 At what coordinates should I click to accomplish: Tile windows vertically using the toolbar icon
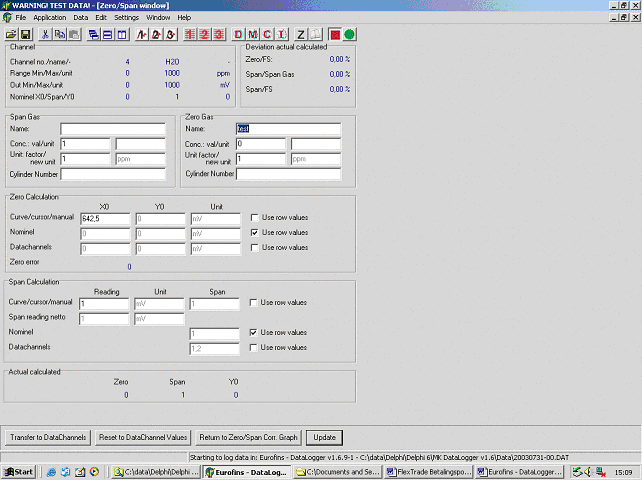click(122, 34)
